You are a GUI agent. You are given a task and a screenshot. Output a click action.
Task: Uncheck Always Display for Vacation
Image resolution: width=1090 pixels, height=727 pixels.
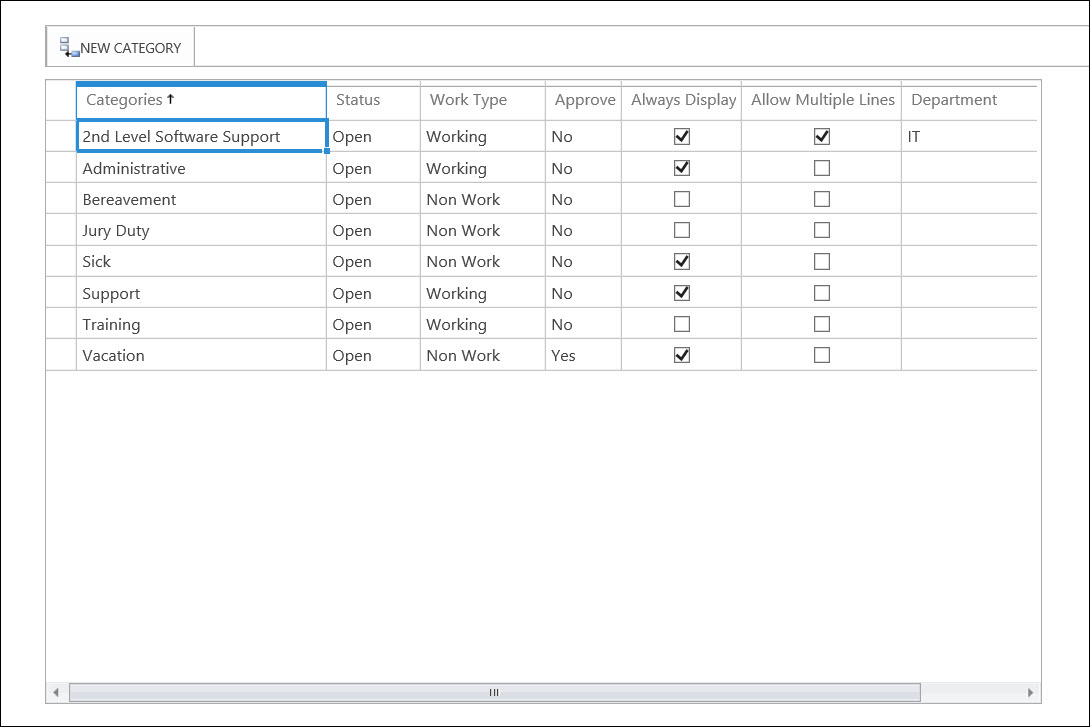682,355
